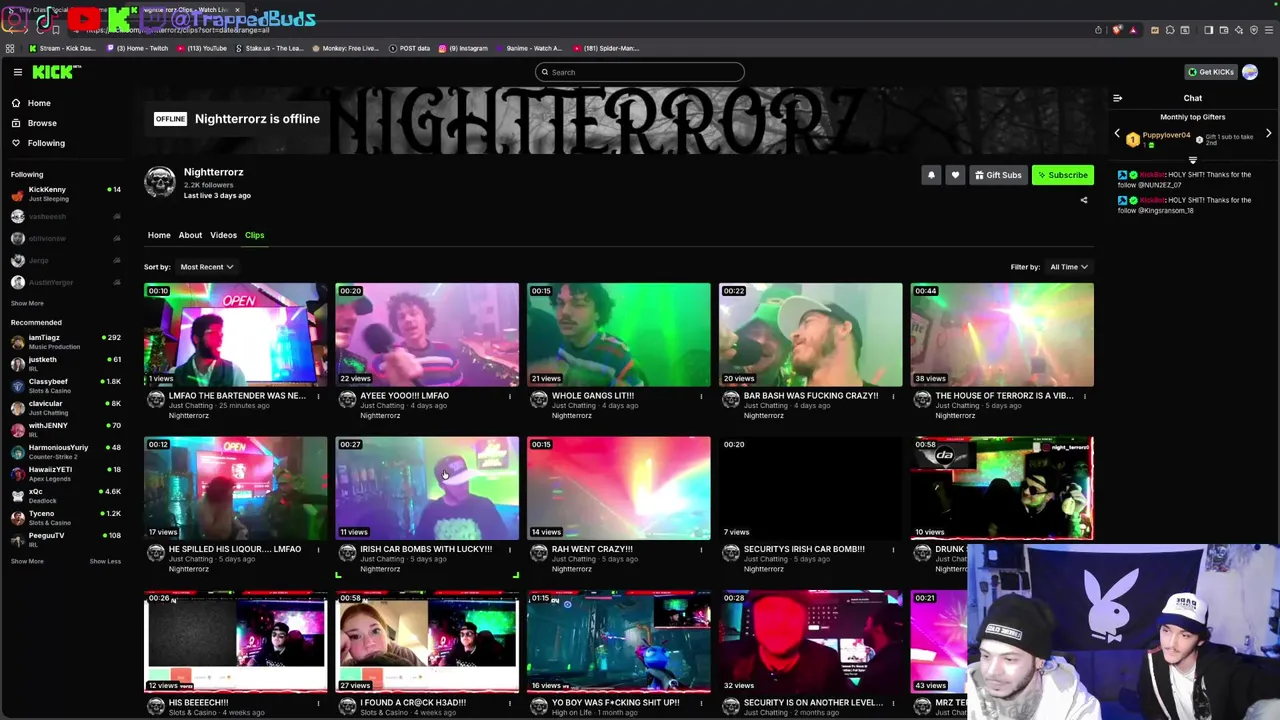
Task: Click the Puppylover04 gifter name
Action: coord(1166,135)
